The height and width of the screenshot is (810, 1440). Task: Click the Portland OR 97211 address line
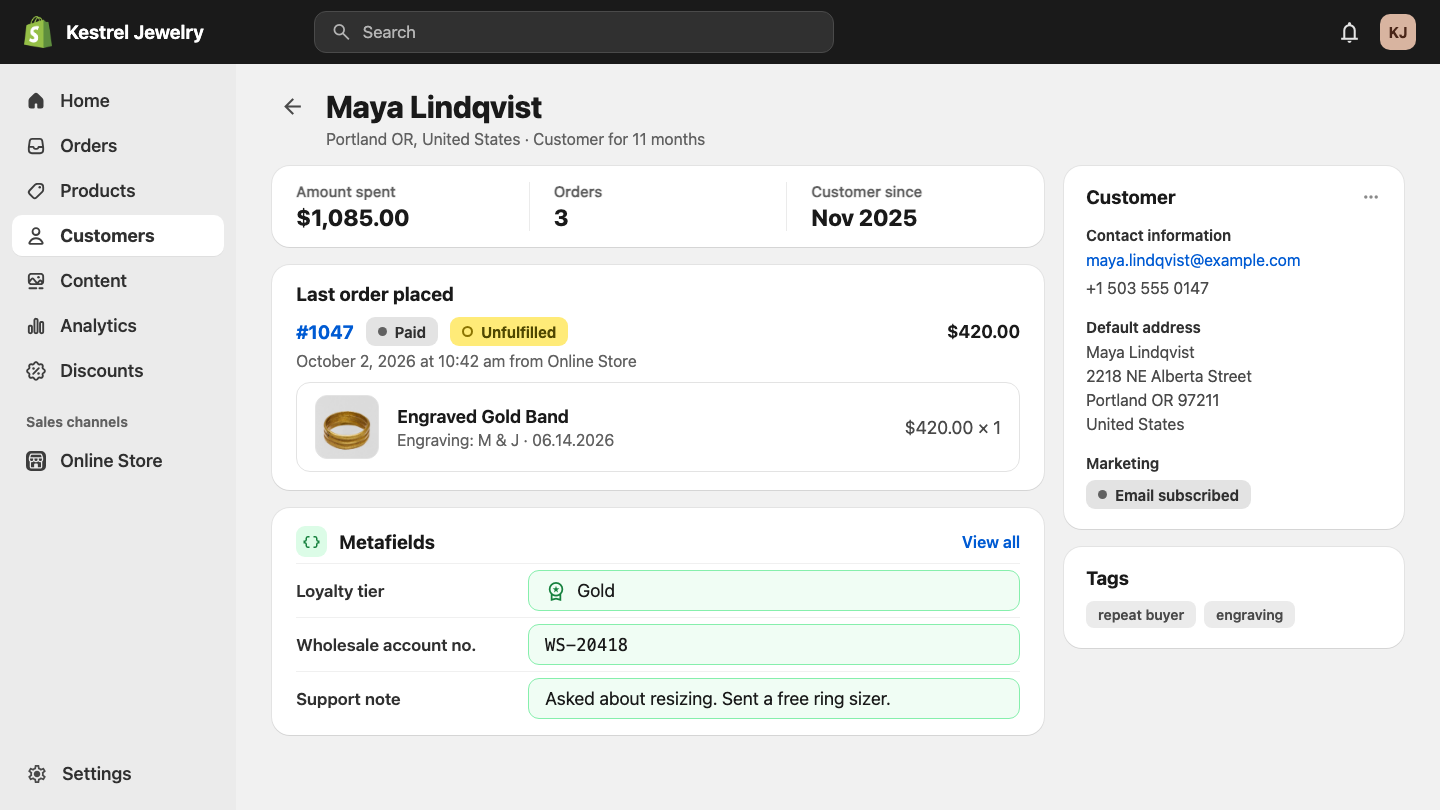pyautogui.click(x=1153, y=400)
